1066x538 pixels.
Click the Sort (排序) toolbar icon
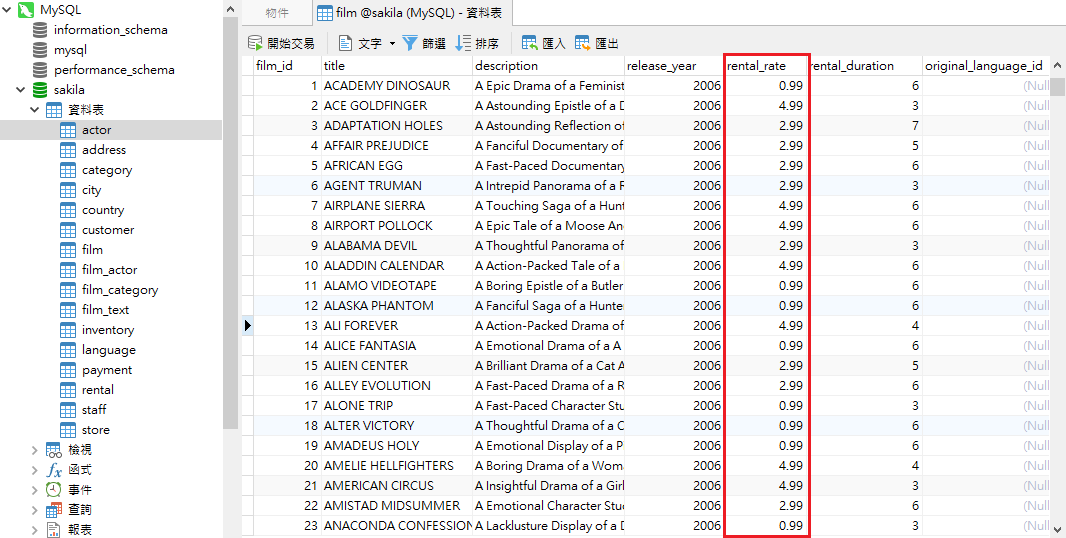[463, 44]
